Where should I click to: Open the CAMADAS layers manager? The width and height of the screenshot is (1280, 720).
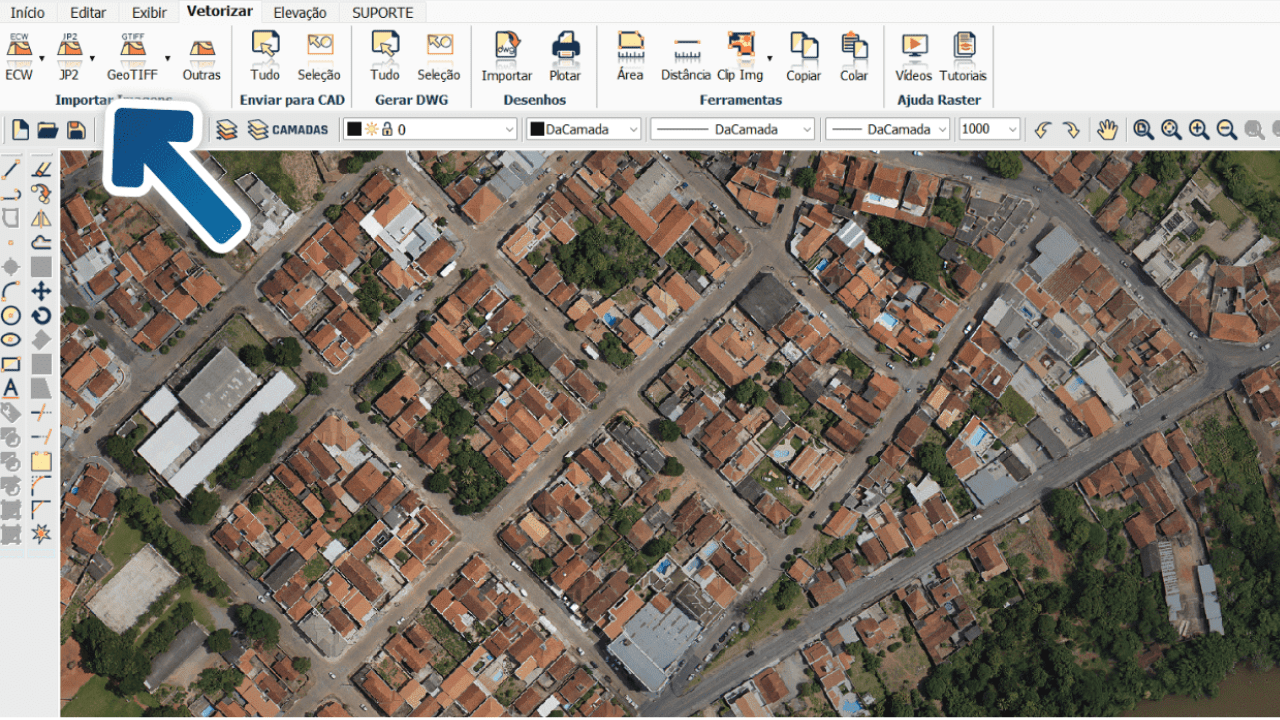[288, 129]
